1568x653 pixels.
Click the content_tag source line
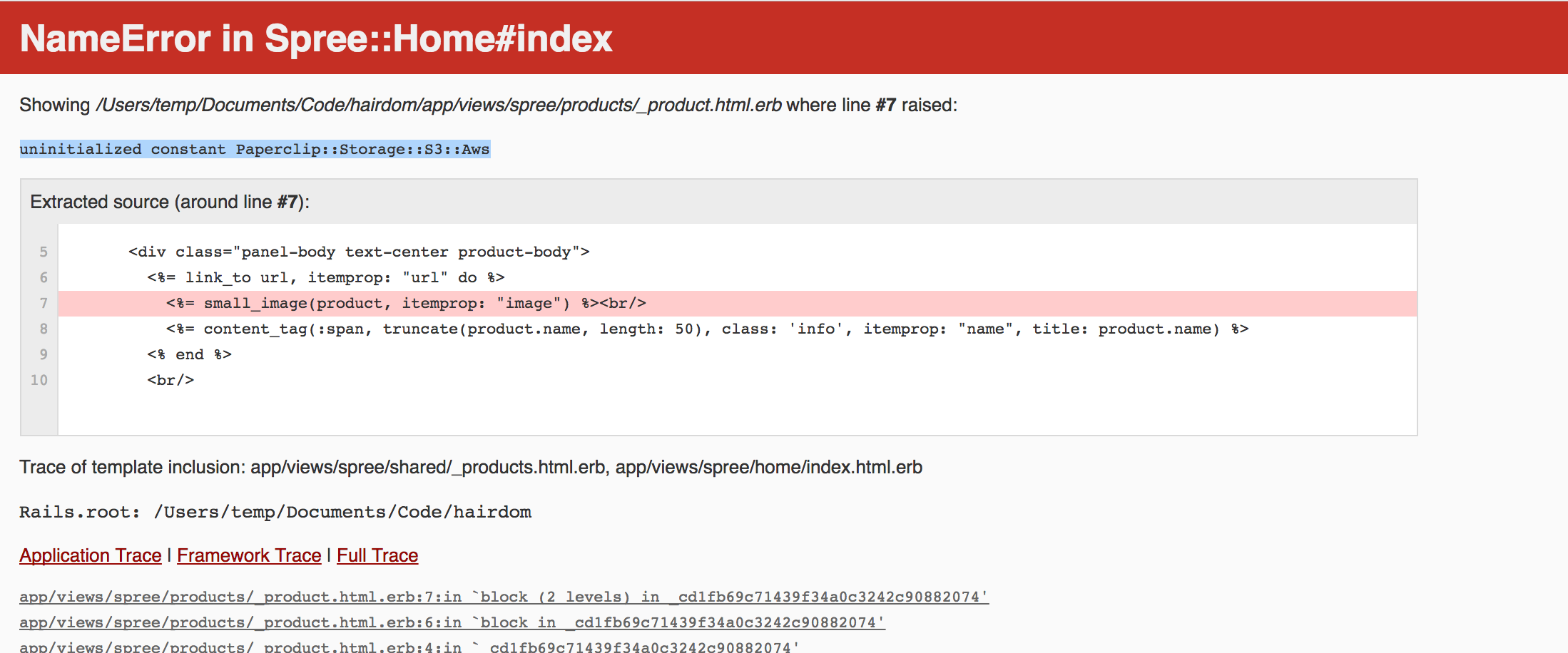click(x=707, y=329)
